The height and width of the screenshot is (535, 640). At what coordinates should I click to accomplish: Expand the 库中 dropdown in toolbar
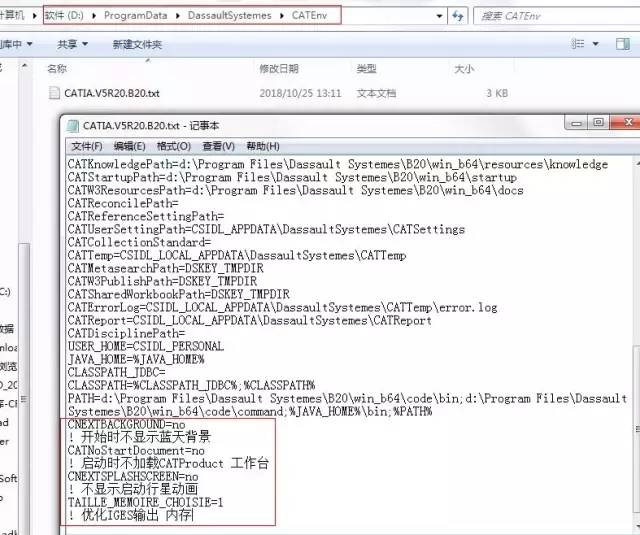click(x=18, y=44)
